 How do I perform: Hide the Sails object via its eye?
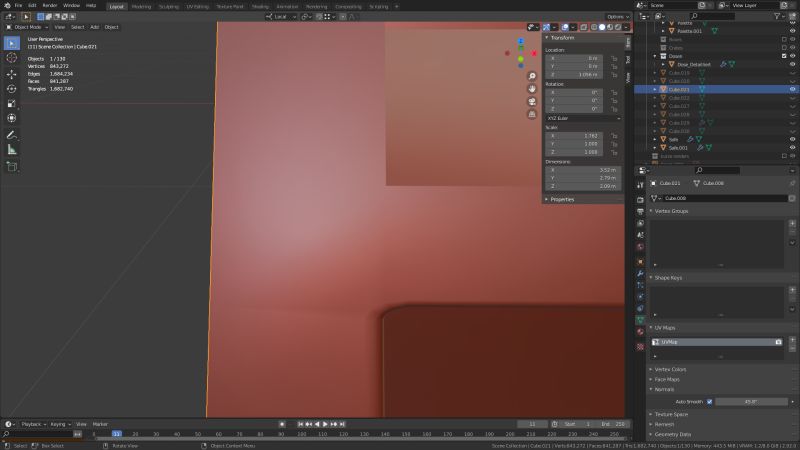792,139
